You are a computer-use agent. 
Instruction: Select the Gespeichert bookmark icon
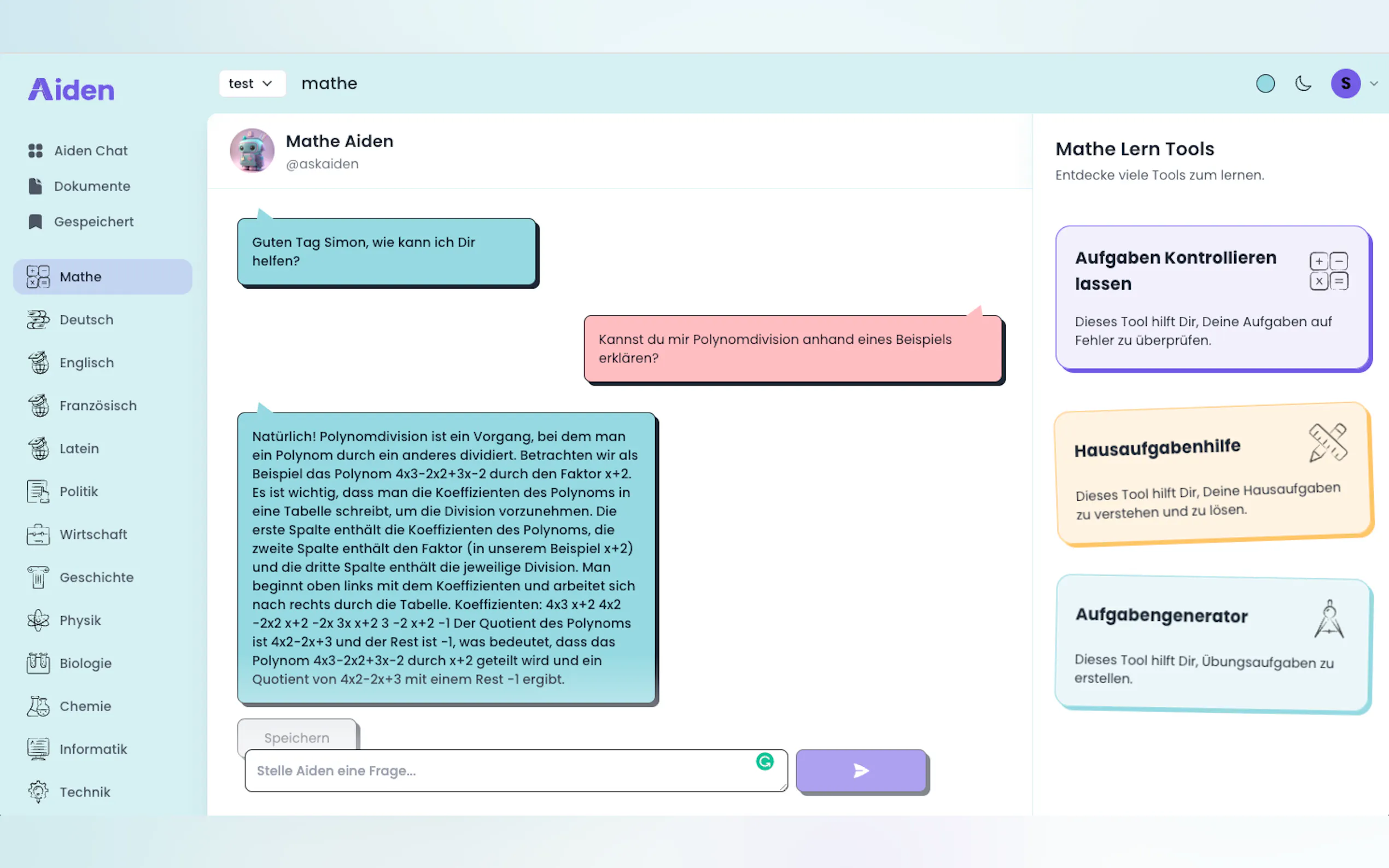pyautogui.click(x=36, y=221)
